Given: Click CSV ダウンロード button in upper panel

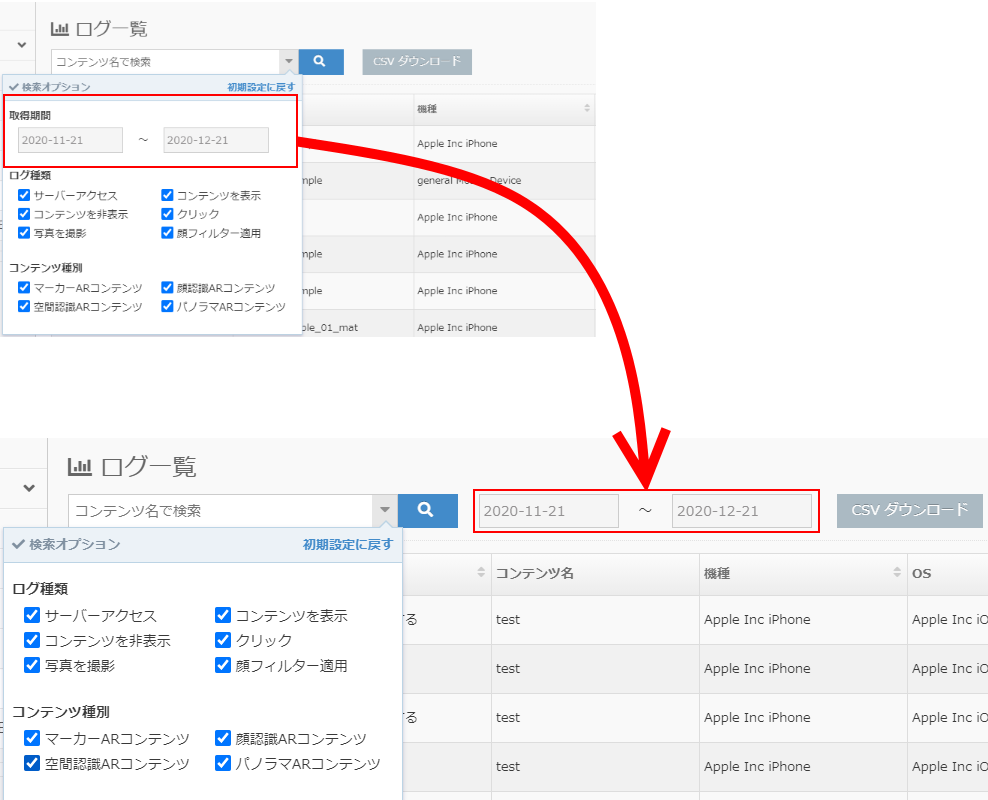Looking at the screenshot, I should click(x=417, y=62).
